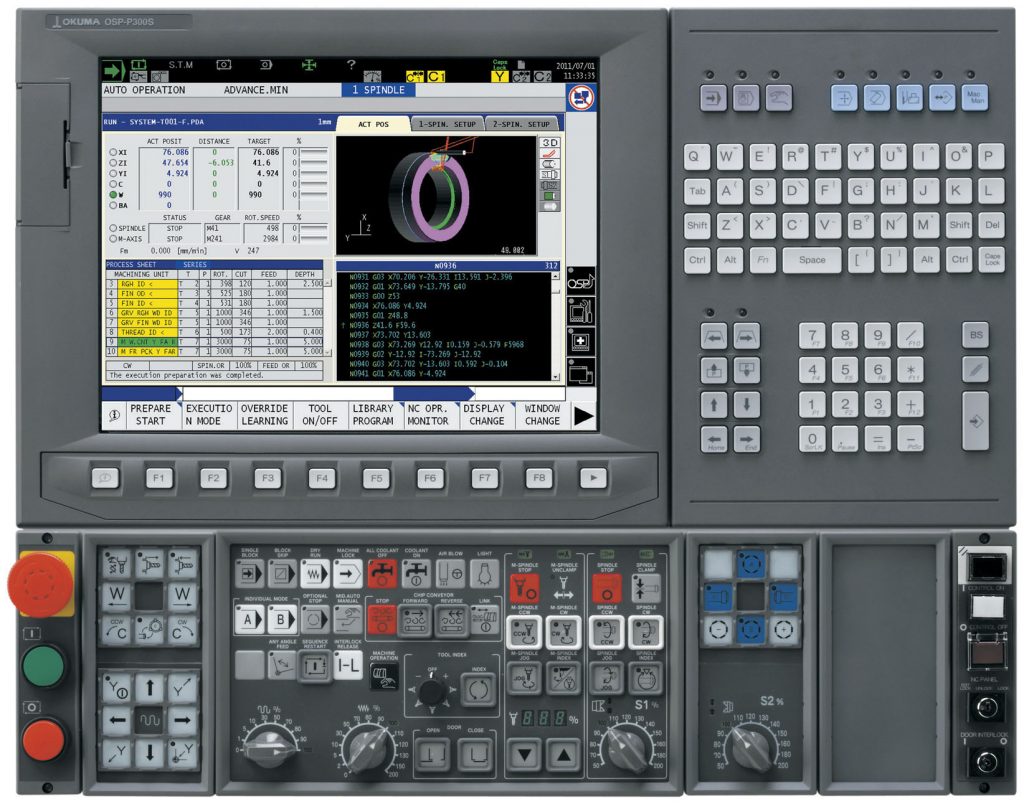Show more on-screen function menu items arrow
This screenshot has height=804, width=1024.
pyautogui.click(x=583, y=415)
